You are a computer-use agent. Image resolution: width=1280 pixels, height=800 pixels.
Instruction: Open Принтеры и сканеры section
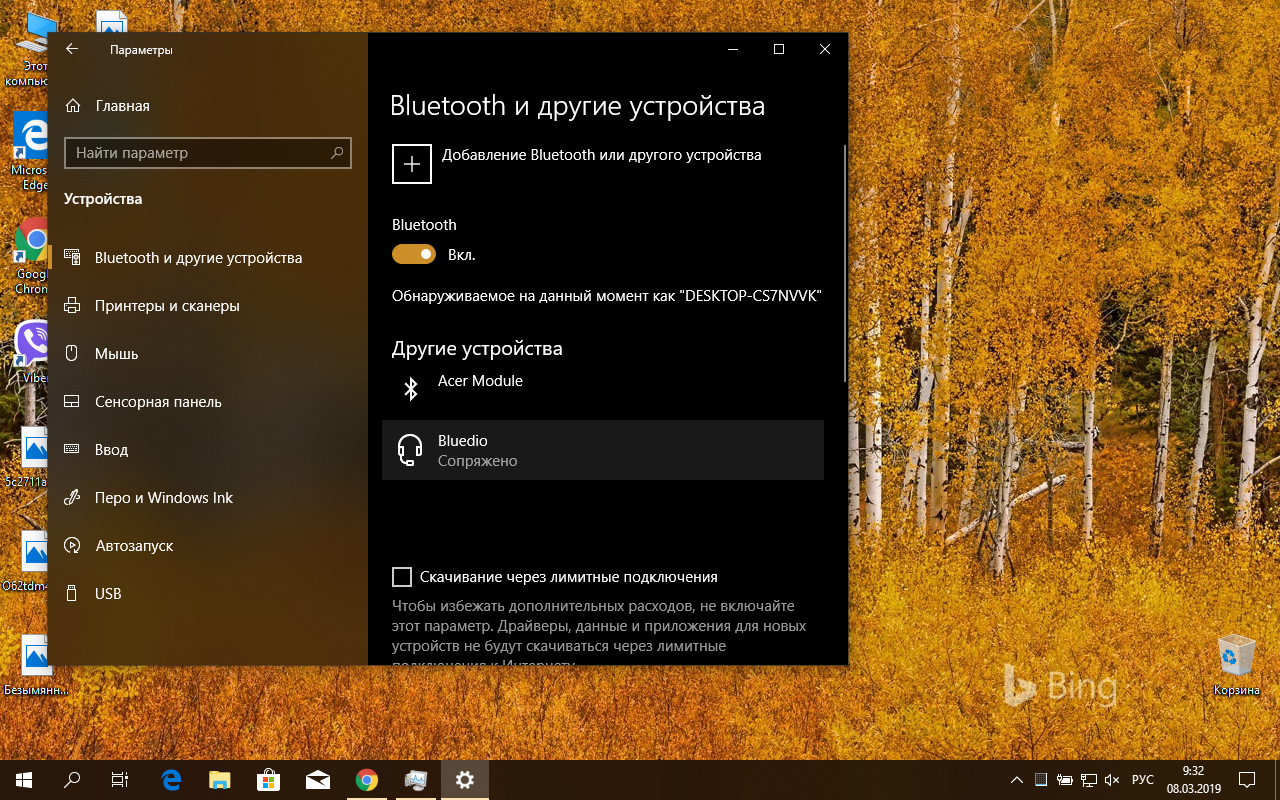[208, 306]
